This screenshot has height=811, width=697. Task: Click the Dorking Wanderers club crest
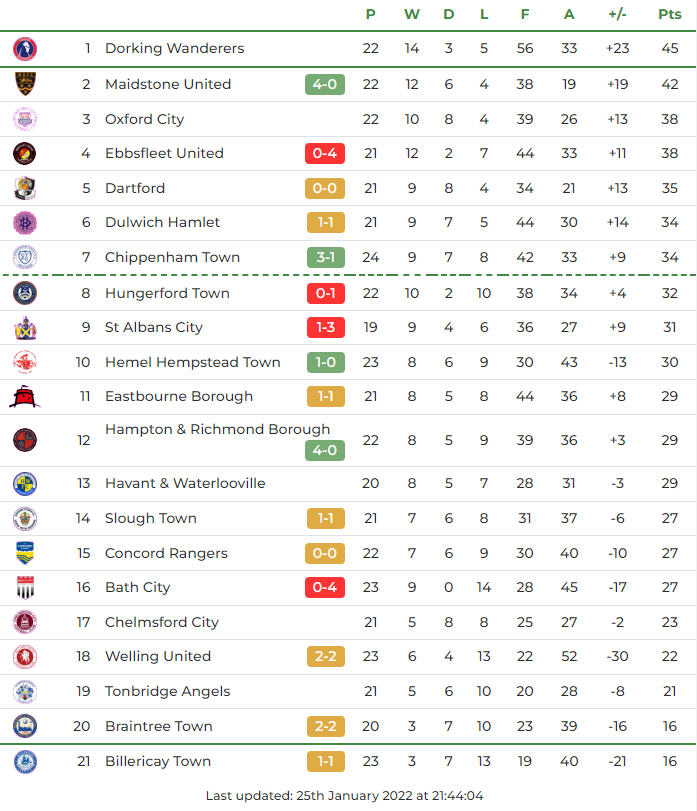click(25, 48)
